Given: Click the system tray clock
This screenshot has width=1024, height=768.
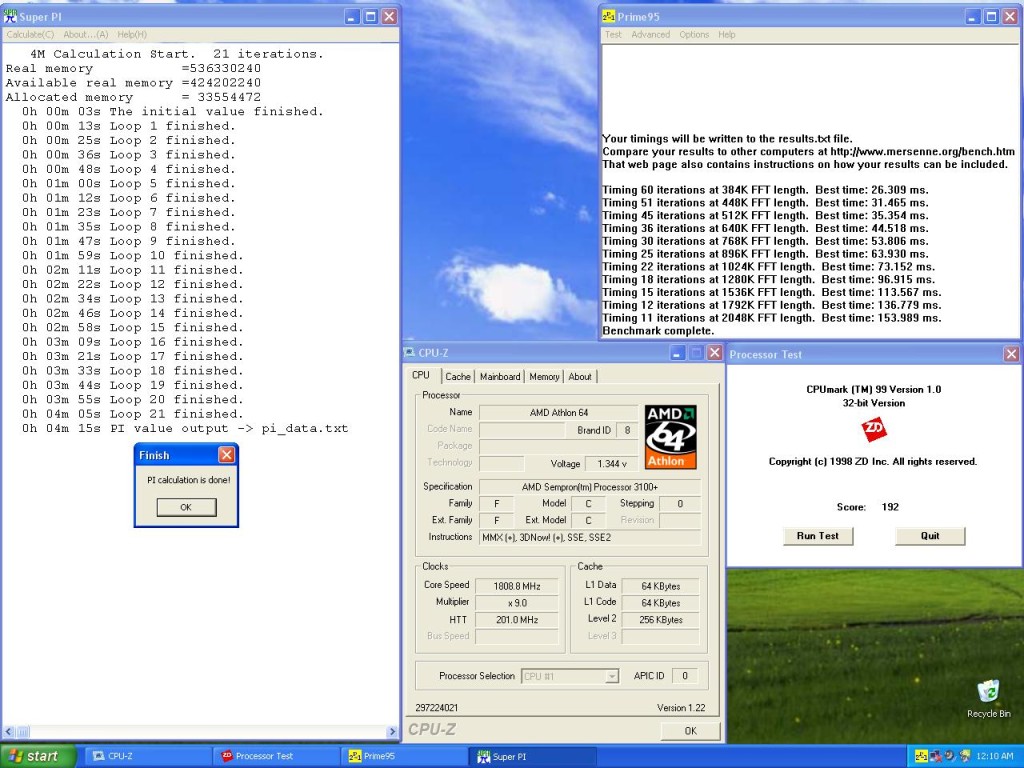Looking at the screenshot, I should coord(996,757).
